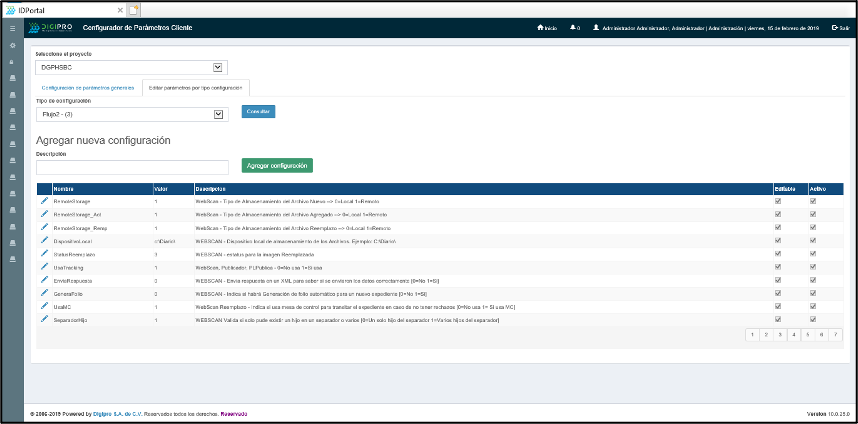Switch to Configuración de parámetros generales tab
The width and height of the screenshot is (858, 424).
(88, 88)
